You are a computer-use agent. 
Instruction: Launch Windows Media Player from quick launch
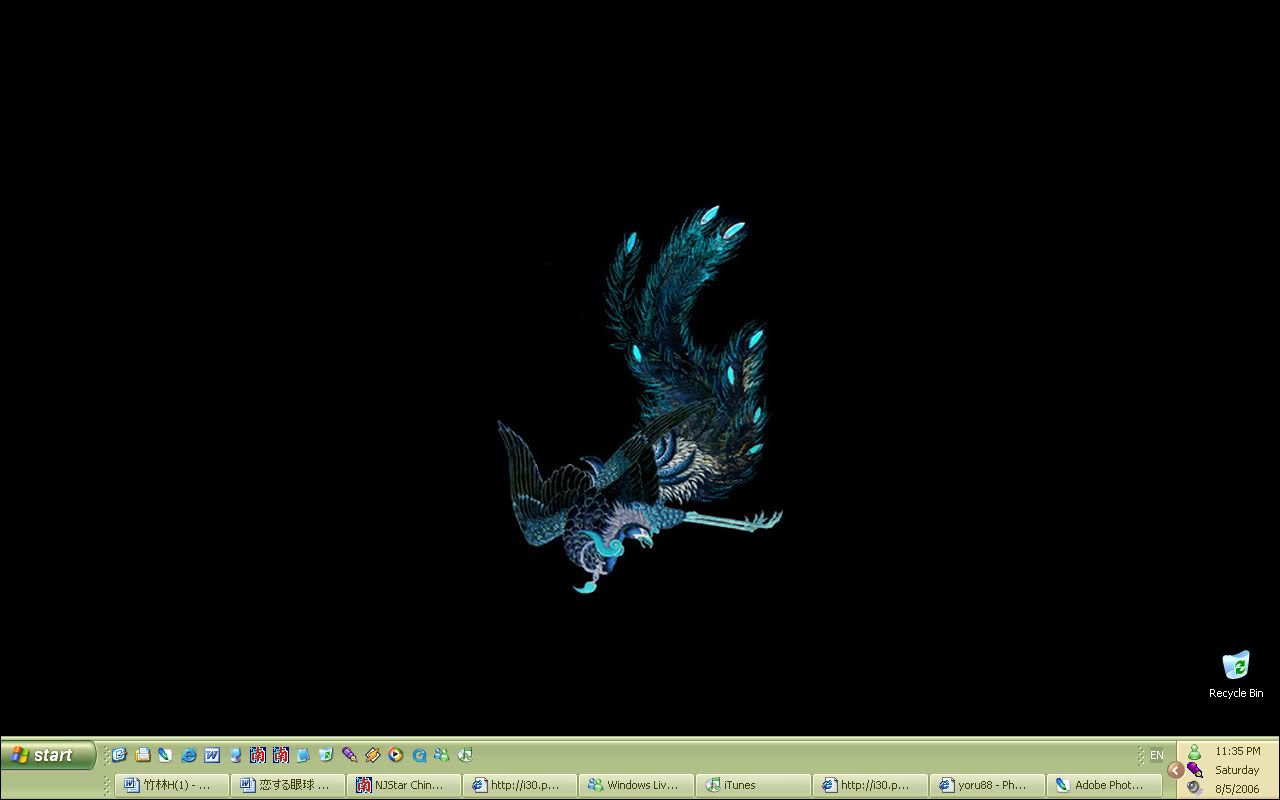click(395, 755)
